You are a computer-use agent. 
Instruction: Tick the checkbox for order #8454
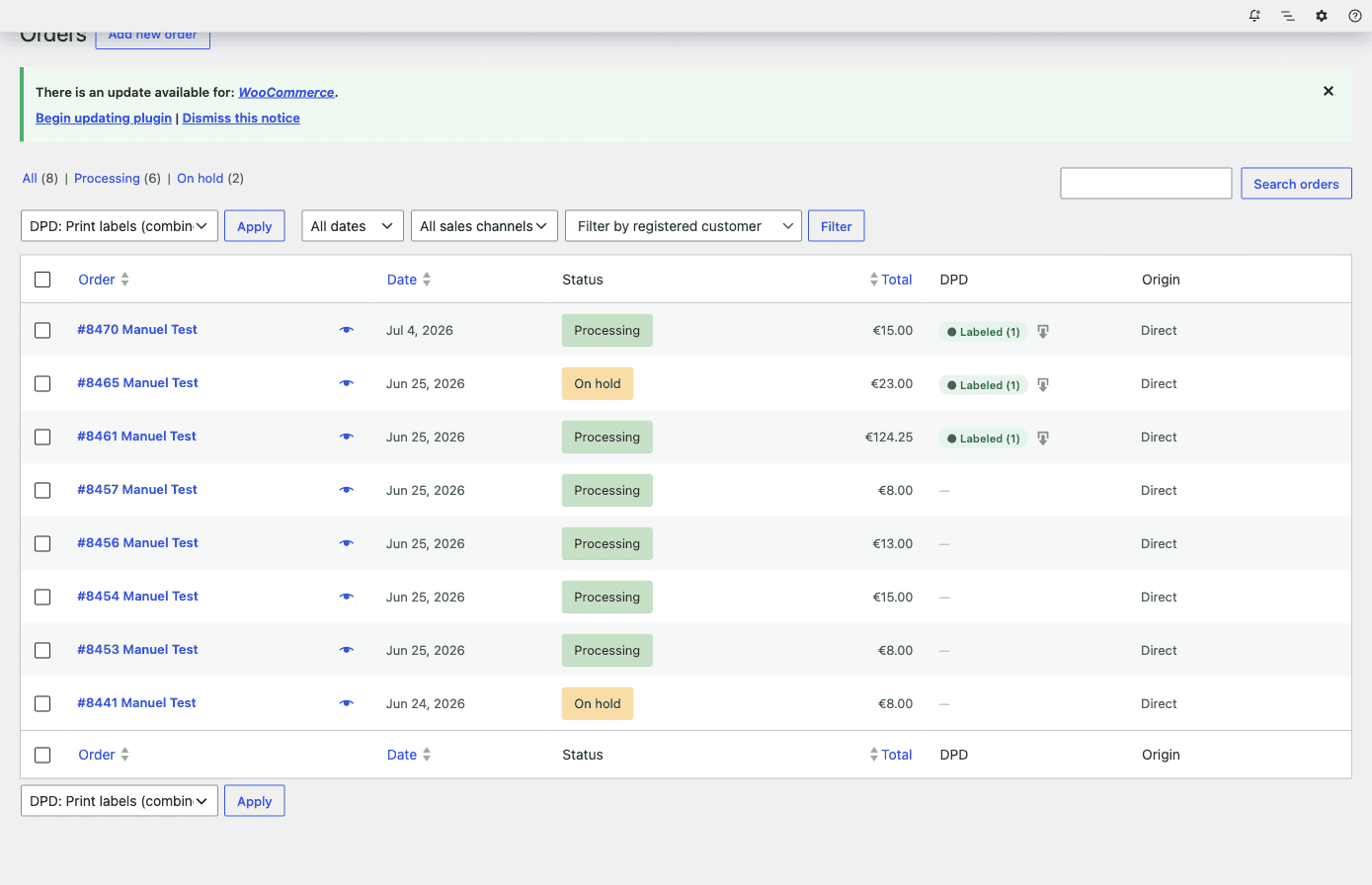42,597
